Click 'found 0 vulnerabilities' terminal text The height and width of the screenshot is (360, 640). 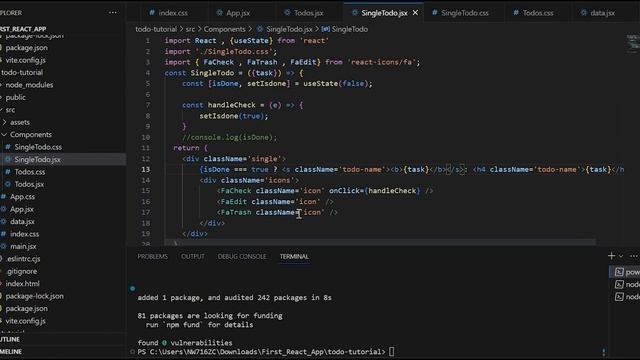(x=185, y=342)
